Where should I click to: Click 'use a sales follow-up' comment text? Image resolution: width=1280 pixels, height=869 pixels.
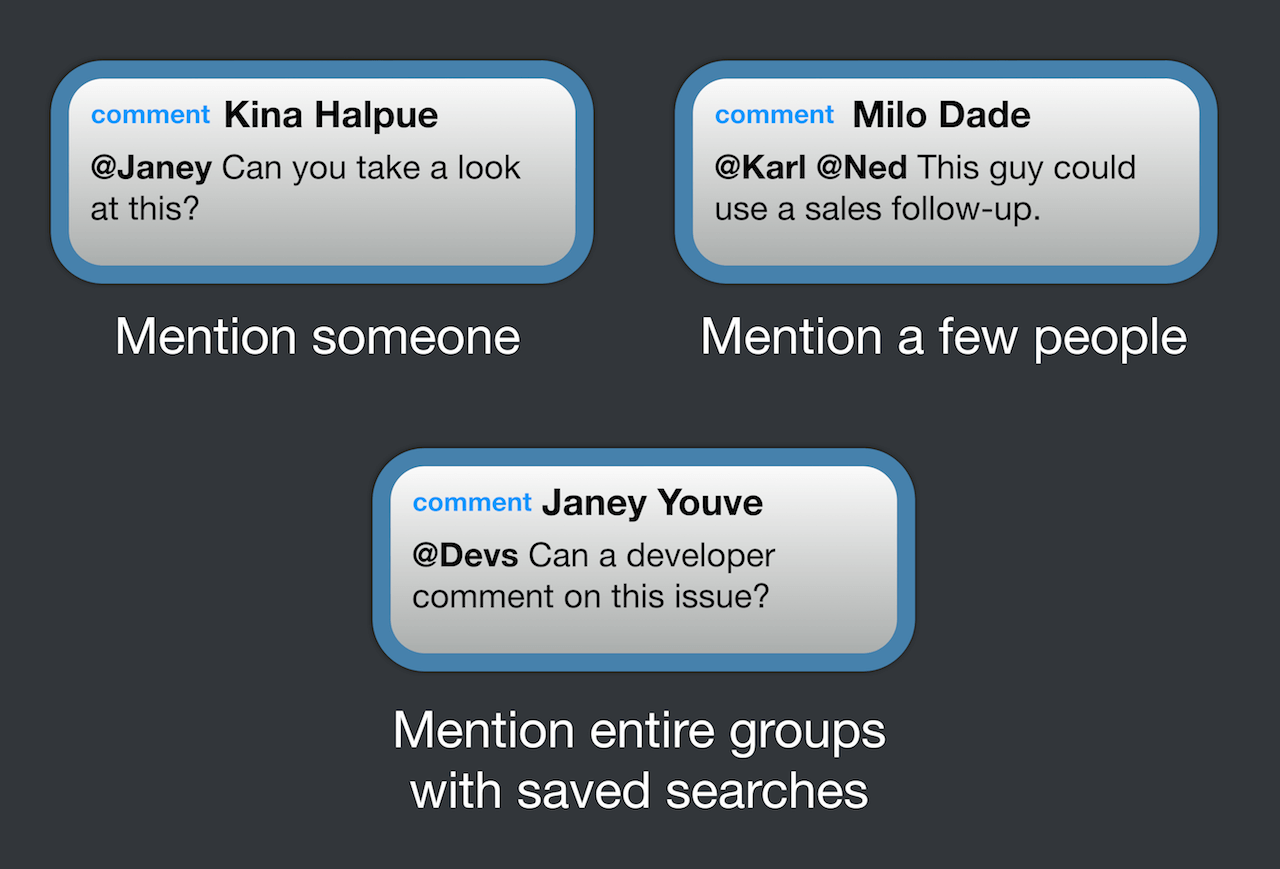click(878, 211)
